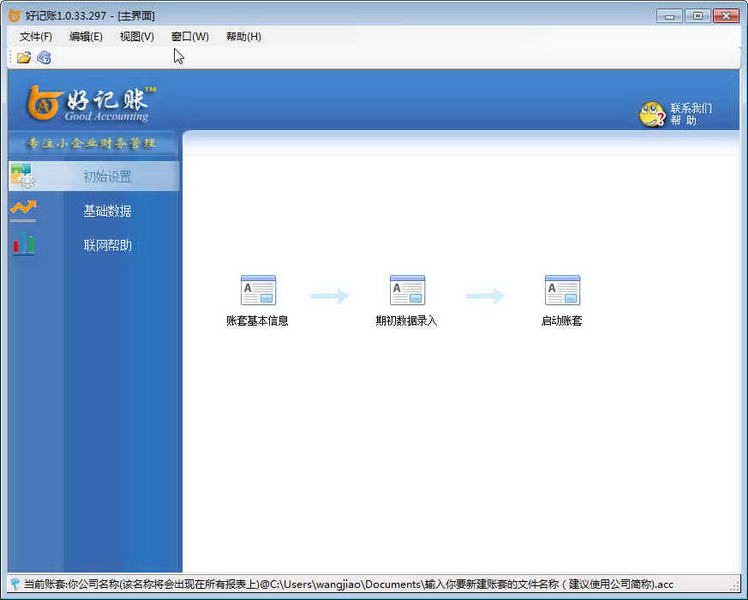Click the orange trend arrow icon beside 基础数据

[x=23, y=209]
